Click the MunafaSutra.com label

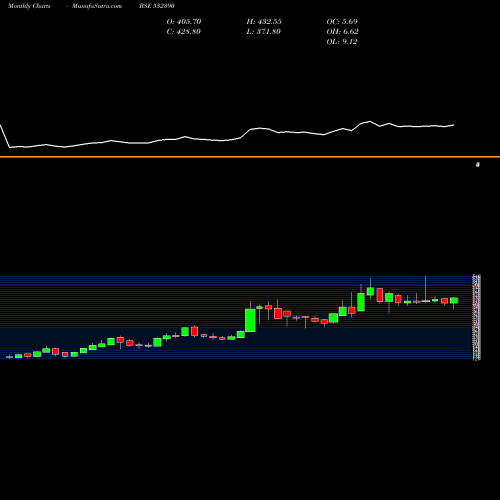pos(97,6)
